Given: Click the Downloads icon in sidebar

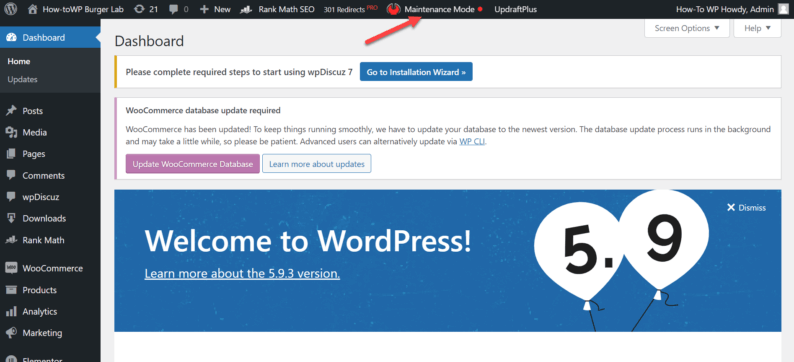Looking at the screenshot, I should click(11, 219).
